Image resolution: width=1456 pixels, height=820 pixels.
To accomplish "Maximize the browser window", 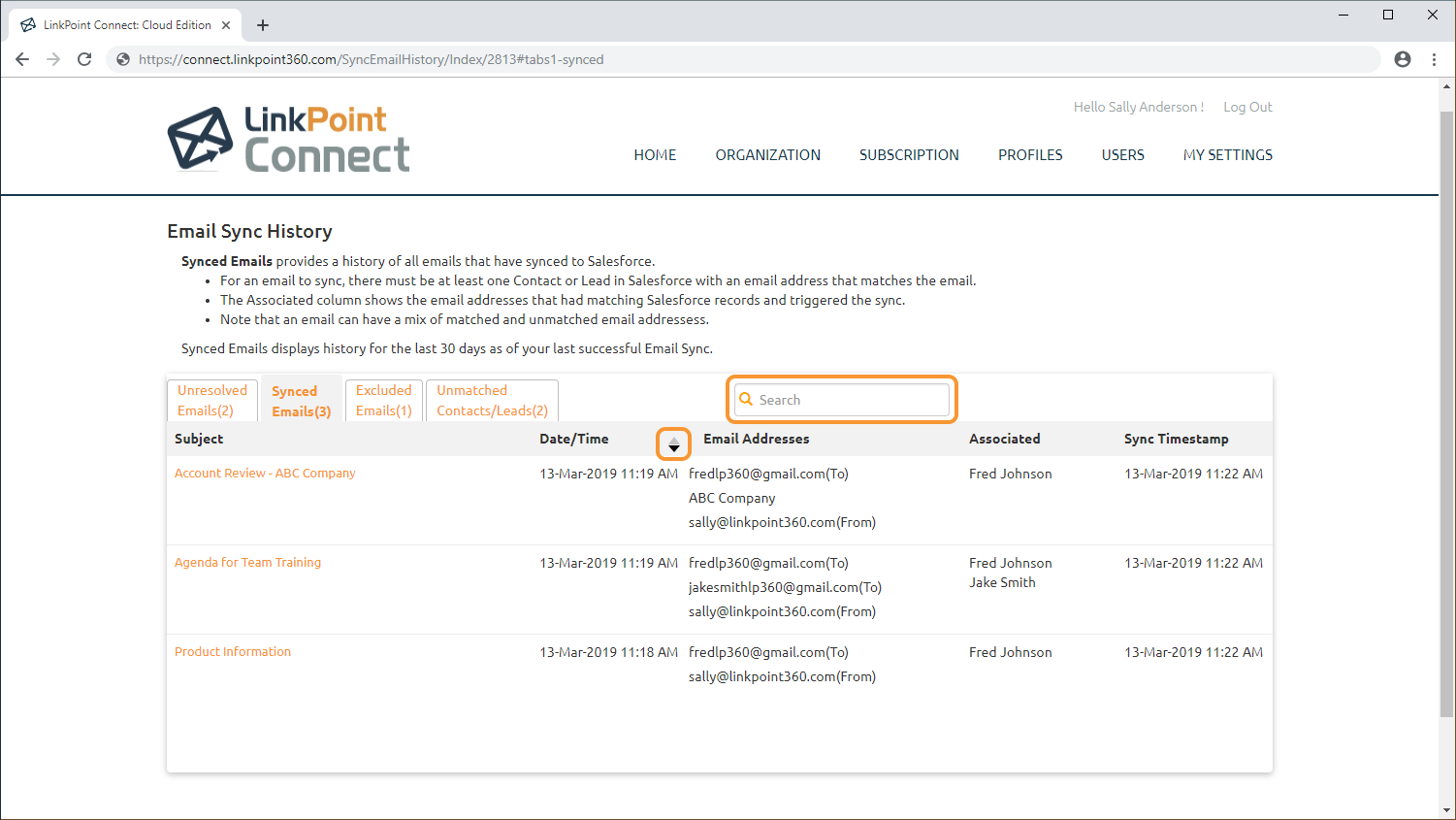I will coord(1388,15).
